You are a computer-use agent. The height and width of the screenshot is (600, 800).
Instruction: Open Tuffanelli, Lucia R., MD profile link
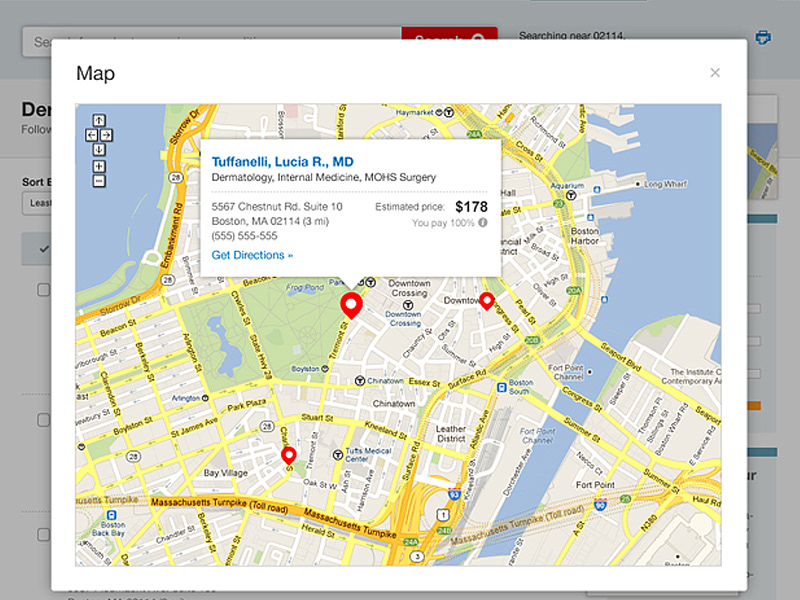(x=282, y=162)
